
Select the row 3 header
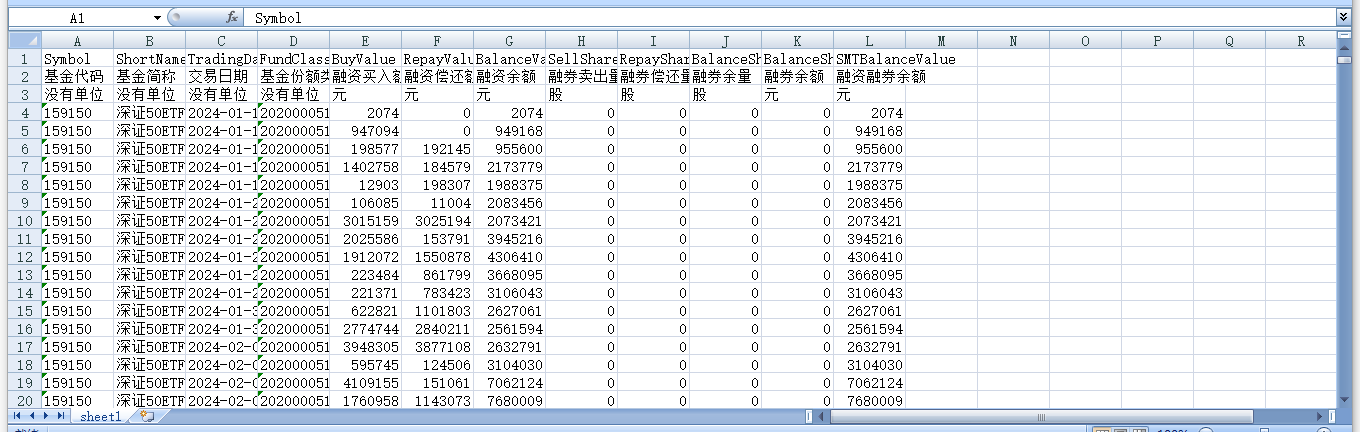[x=25, y=95]
